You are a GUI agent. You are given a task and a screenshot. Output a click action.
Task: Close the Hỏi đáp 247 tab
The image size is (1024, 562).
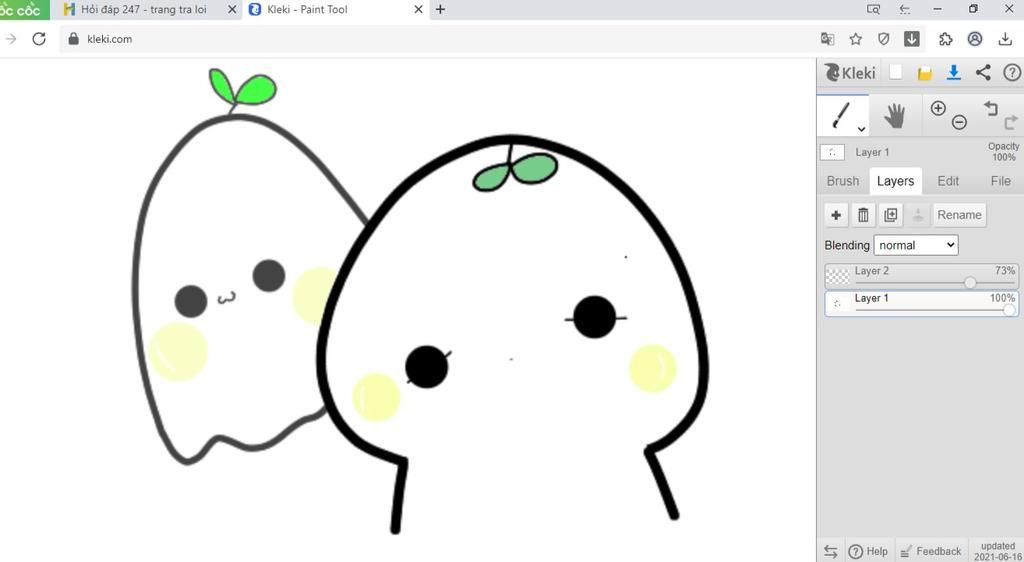pos(231,10)
